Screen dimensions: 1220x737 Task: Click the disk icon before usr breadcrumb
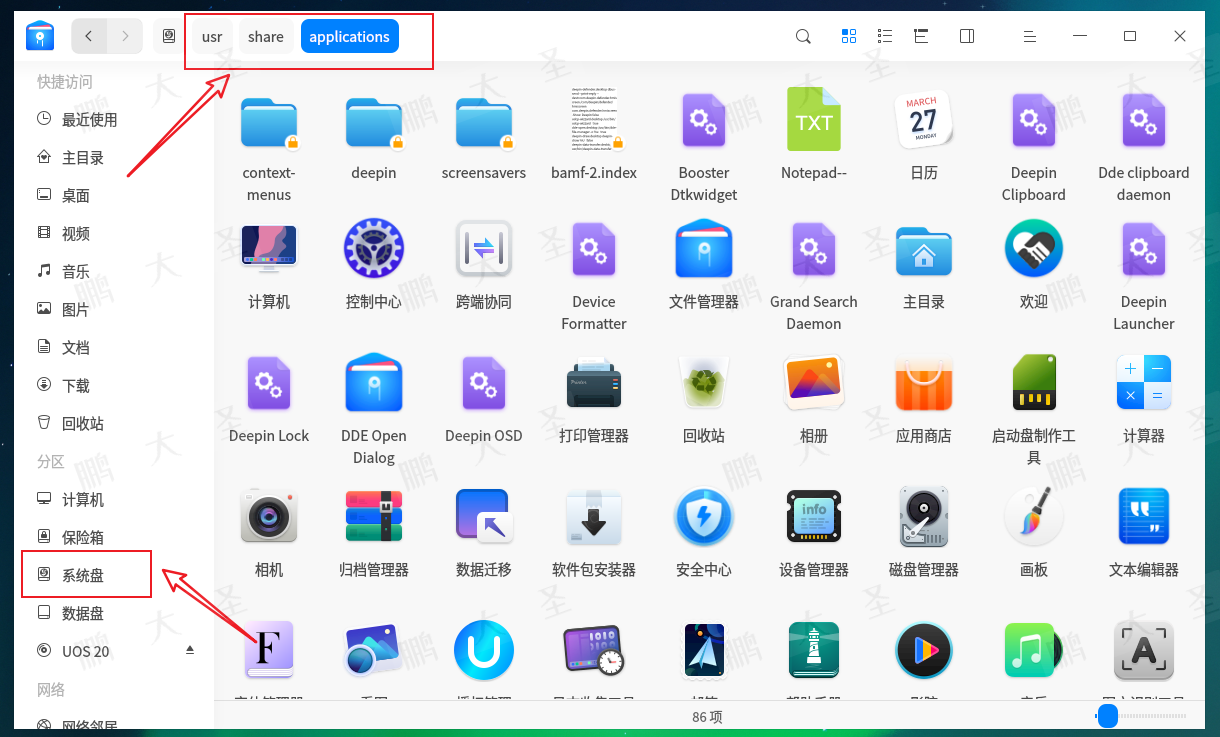(168, 36)
